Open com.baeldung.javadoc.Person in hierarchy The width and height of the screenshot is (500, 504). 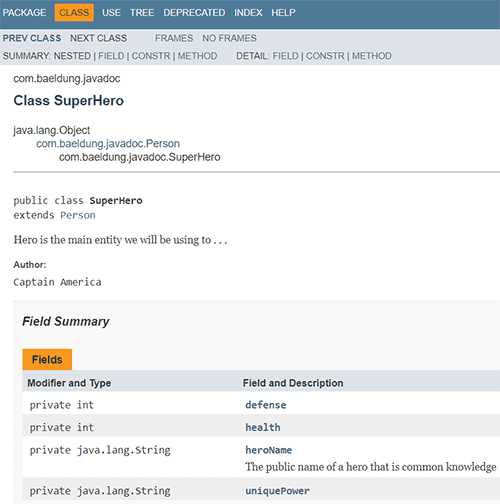tap(108, 144)
